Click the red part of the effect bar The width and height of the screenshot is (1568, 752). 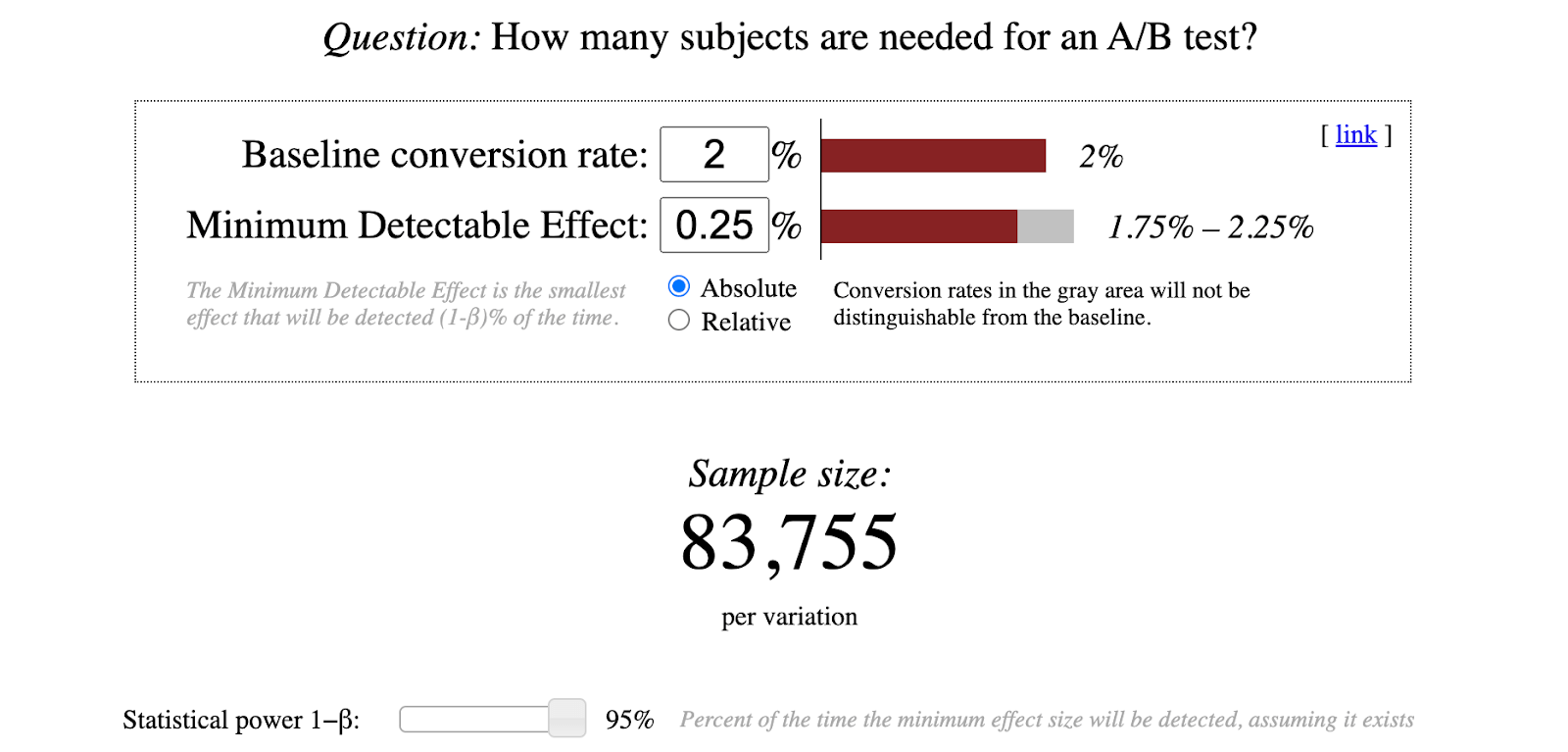click(x=918, y=226)
